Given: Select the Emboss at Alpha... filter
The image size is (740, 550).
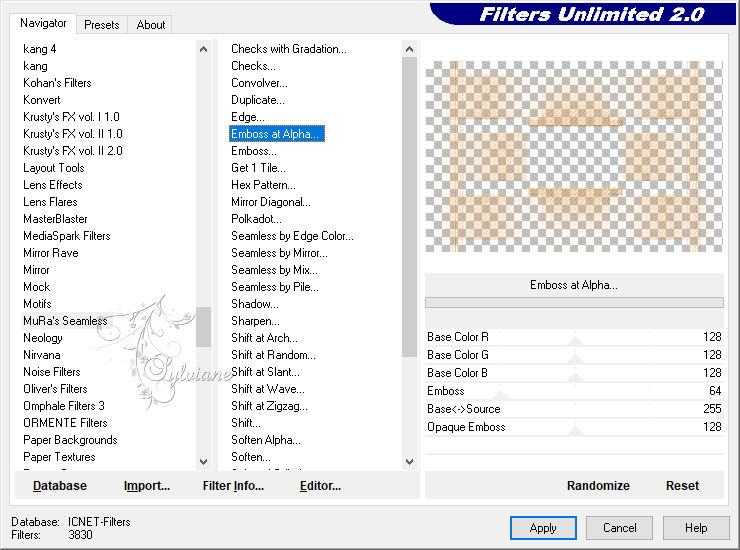Looking at the screenshot, I should 277,134.
